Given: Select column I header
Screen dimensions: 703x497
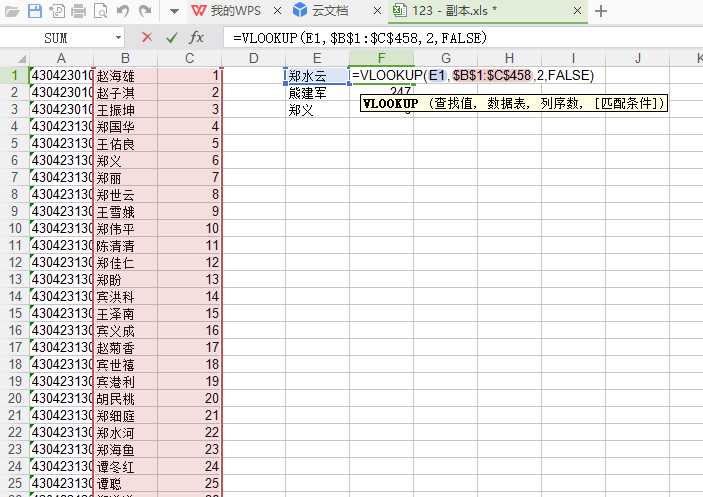Looking at the screenshot, I should pos(573,58).
